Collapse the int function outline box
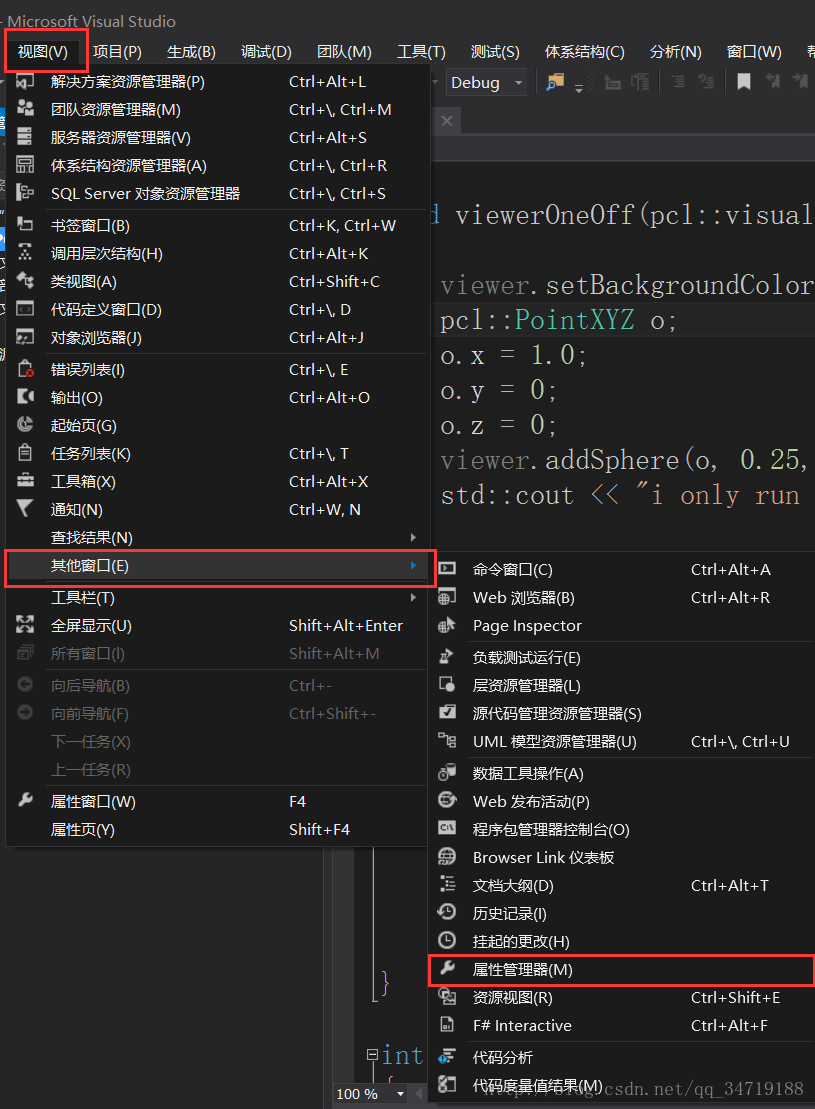This screenshot has width=815, height=1109. click(x=372, y=1055)
